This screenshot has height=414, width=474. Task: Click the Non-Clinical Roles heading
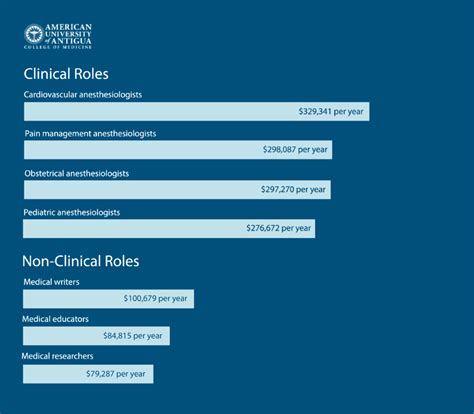tap(81, 261)
